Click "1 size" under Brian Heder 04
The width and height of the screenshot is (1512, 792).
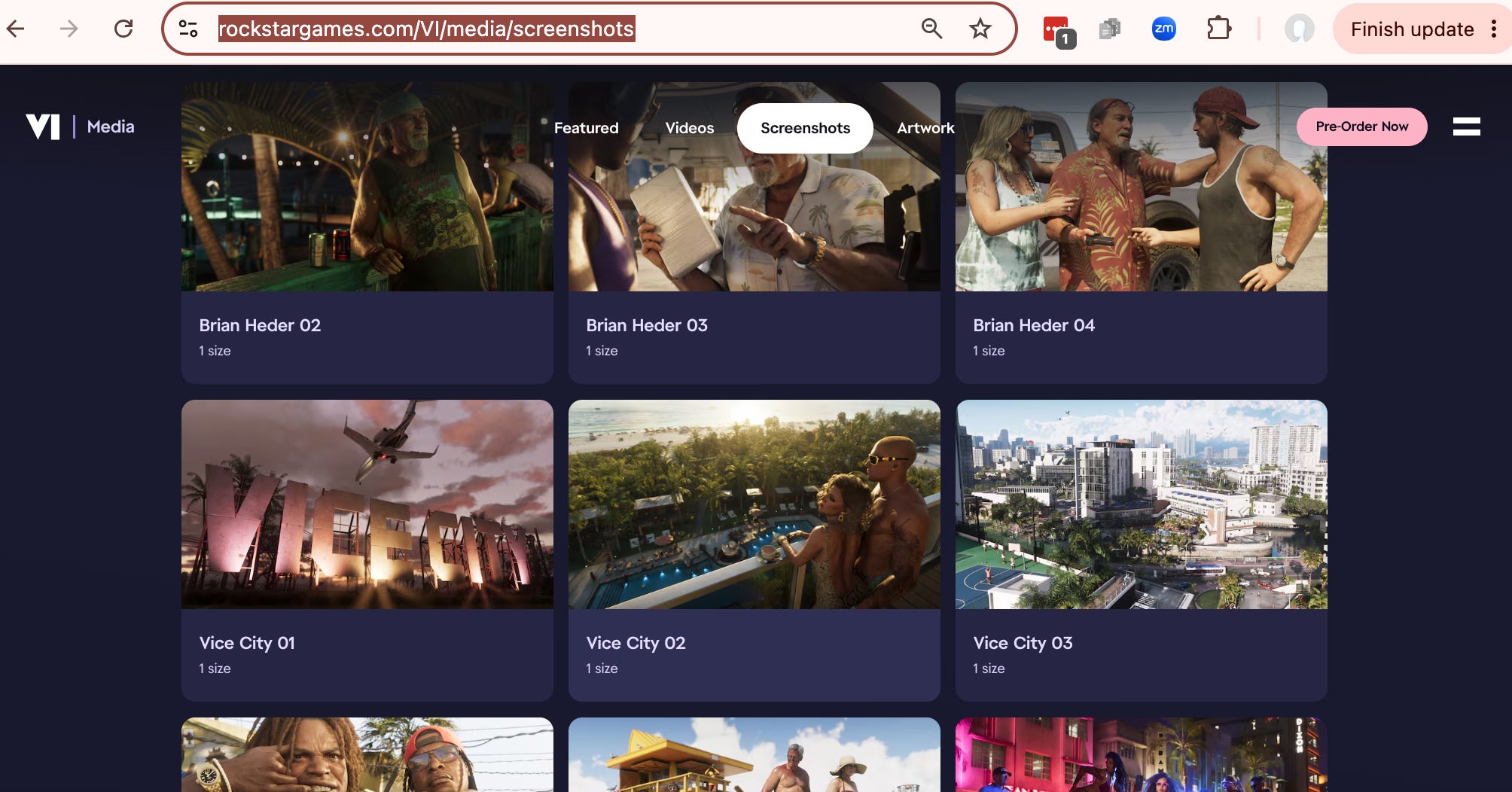click(x=989, y=351)
